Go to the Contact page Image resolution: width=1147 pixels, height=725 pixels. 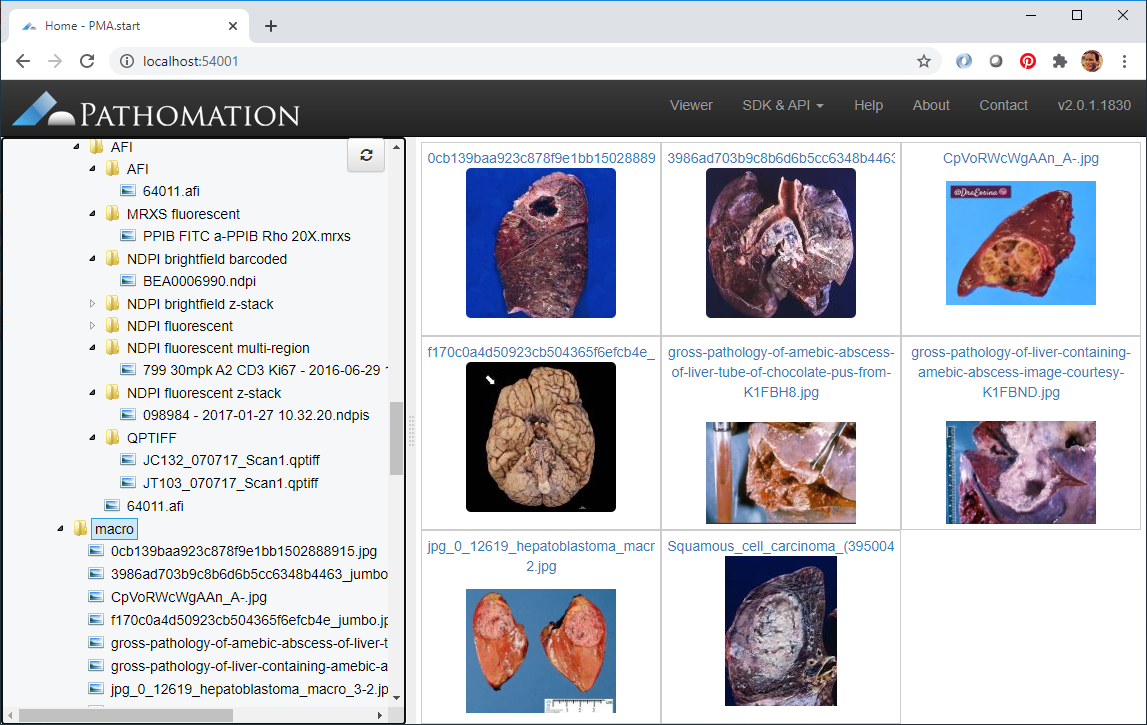pos(1003,105)
